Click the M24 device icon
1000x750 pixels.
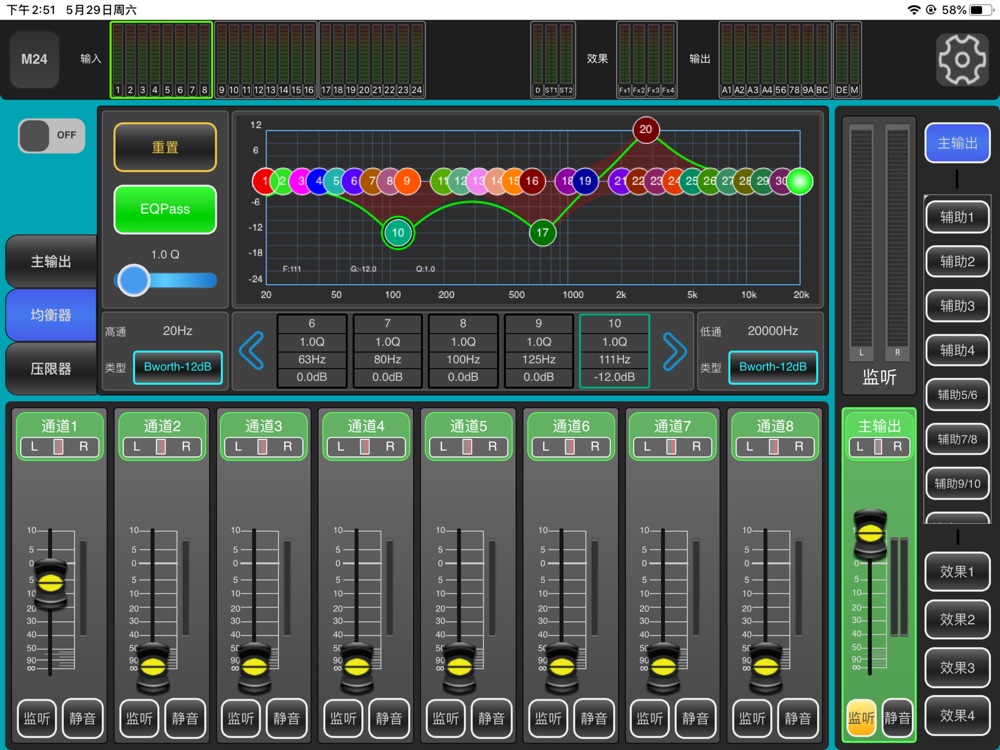click(x=34, y=59)
